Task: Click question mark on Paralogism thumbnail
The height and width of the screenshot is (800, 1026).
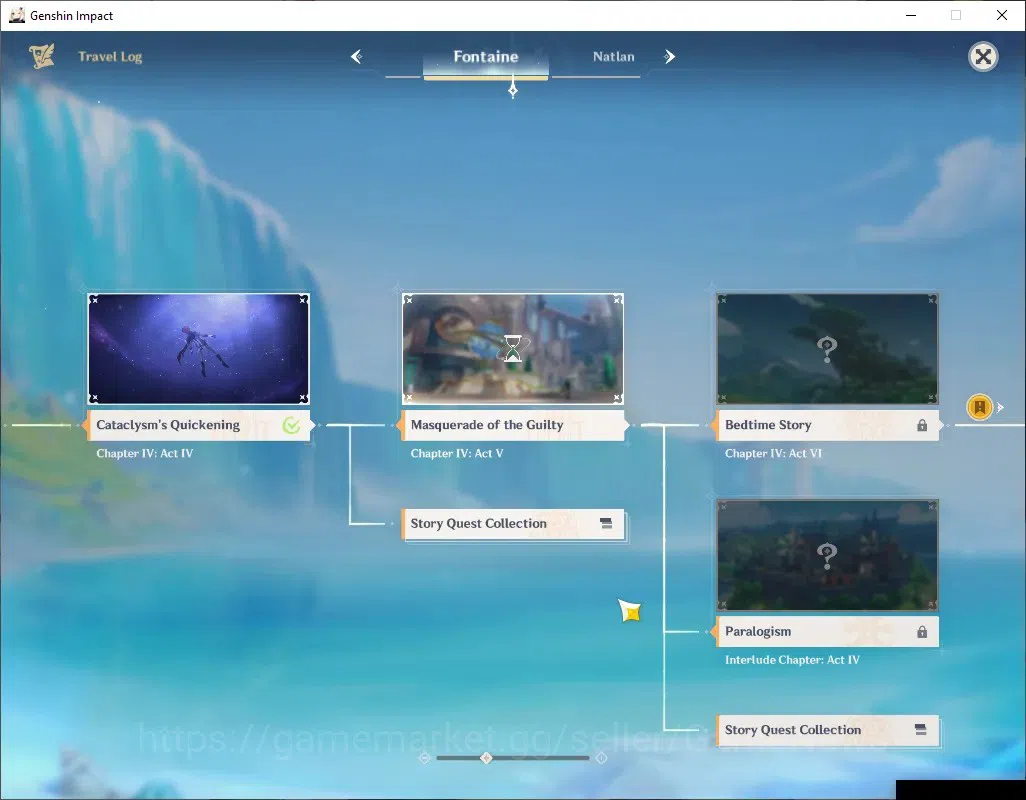Action: [x=827, y=556]
